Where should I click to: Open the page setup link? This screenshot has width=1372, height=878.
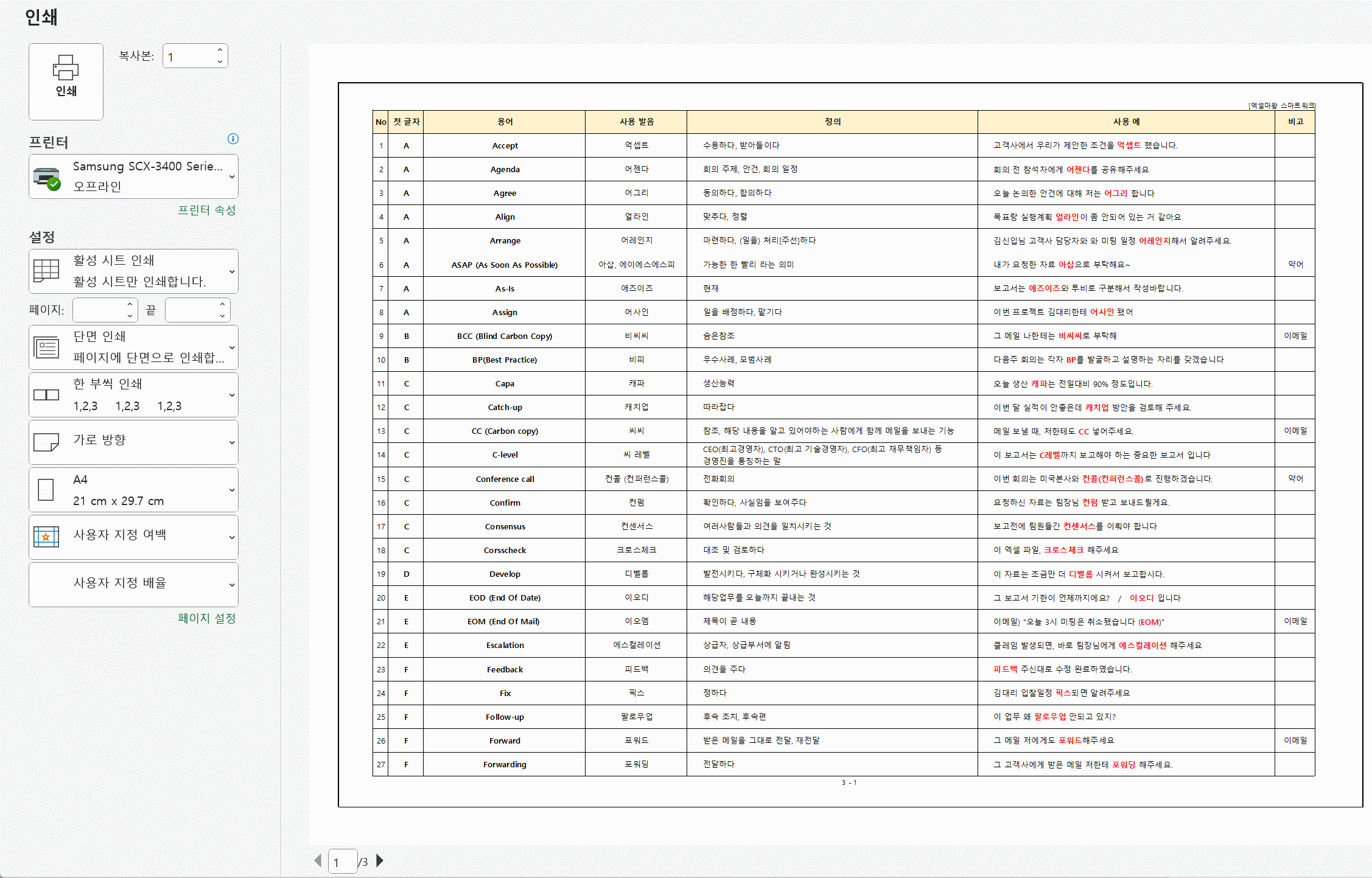[x=206, y=618]
